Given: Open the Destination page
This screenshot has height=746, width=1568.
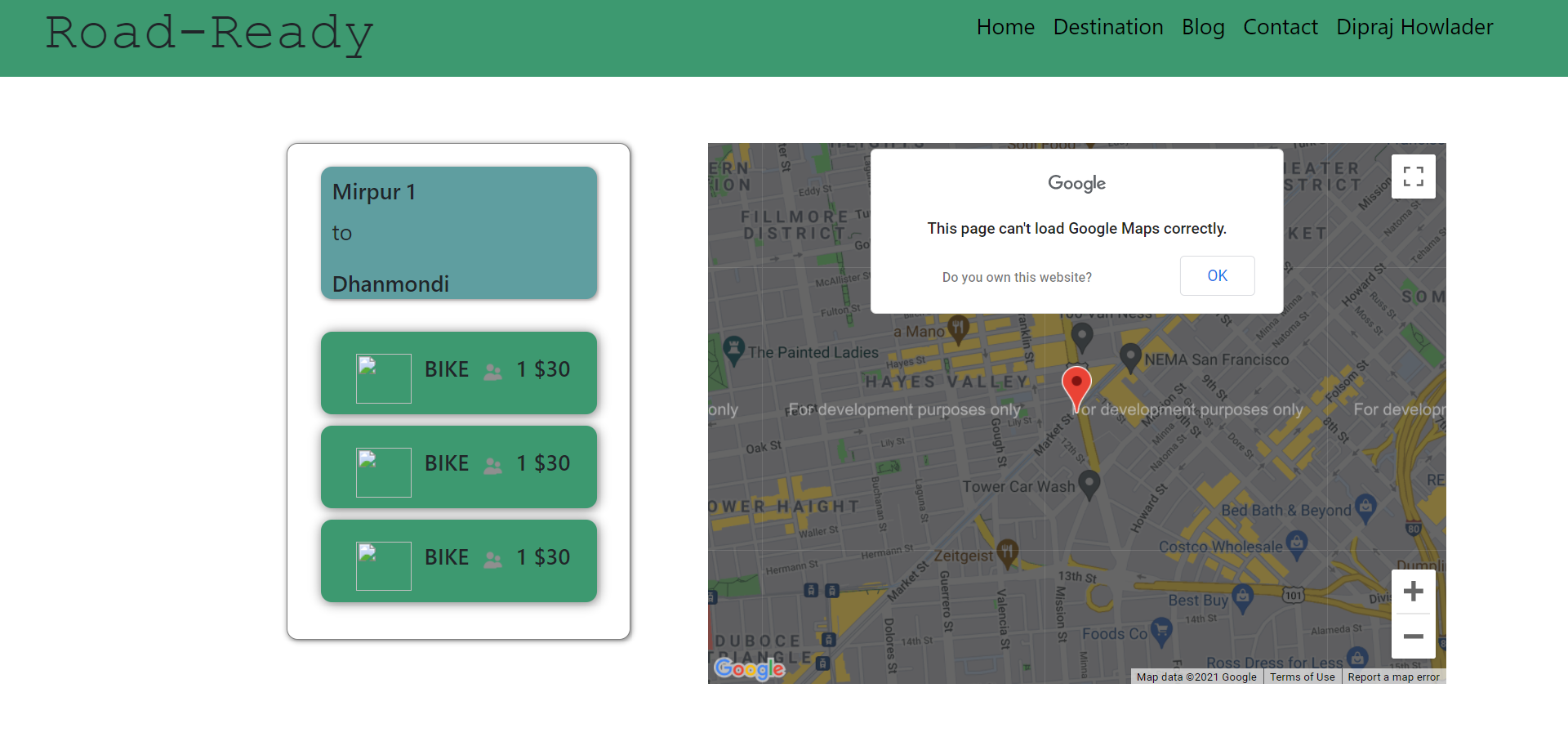Looking at the screenshot, I should click(x=1108, y=27).
